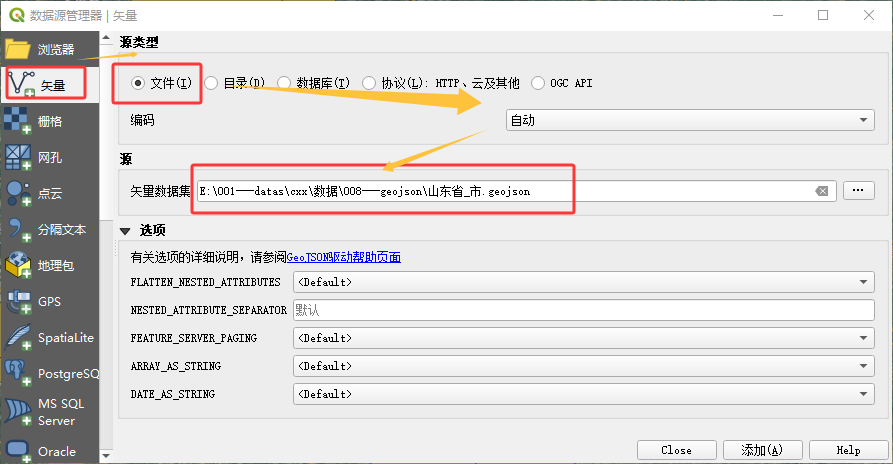The width and height of the screenshot is (893, 464).
Task: Select the 分隔文本 tab label
Action: 62,229
